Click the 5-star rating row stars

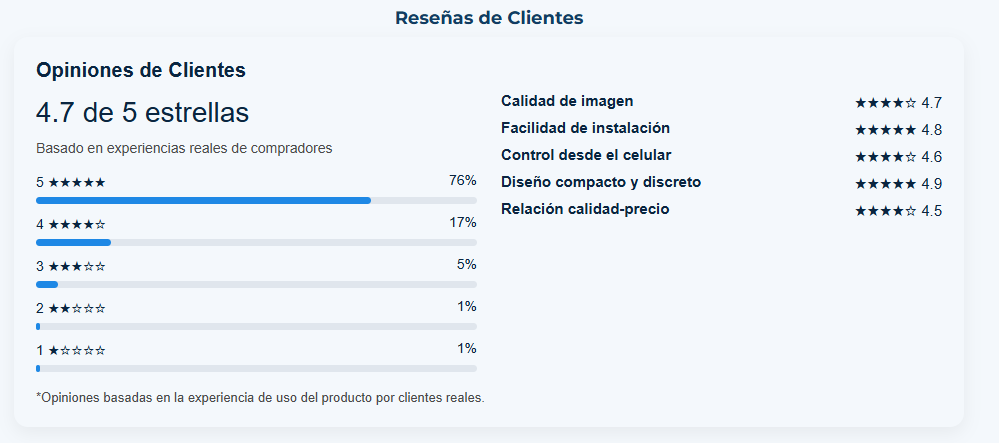pos(76,183)
